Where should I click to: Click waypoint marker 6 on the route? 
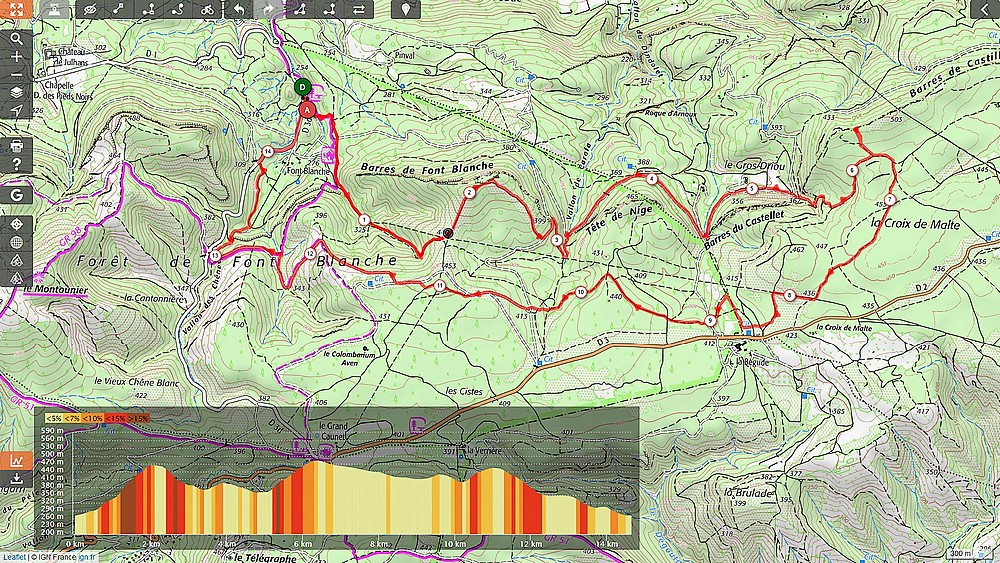coord(852,170)
